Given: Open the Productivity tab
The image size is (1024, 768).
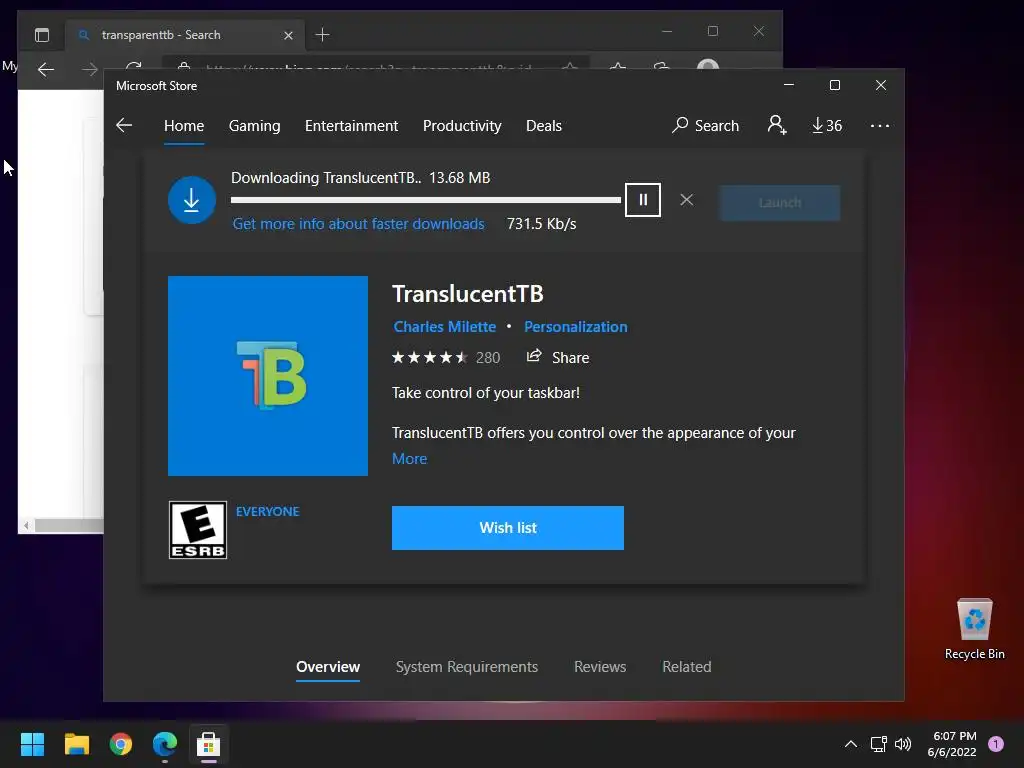Looking at the screenshot, I should tap(462, 125).
